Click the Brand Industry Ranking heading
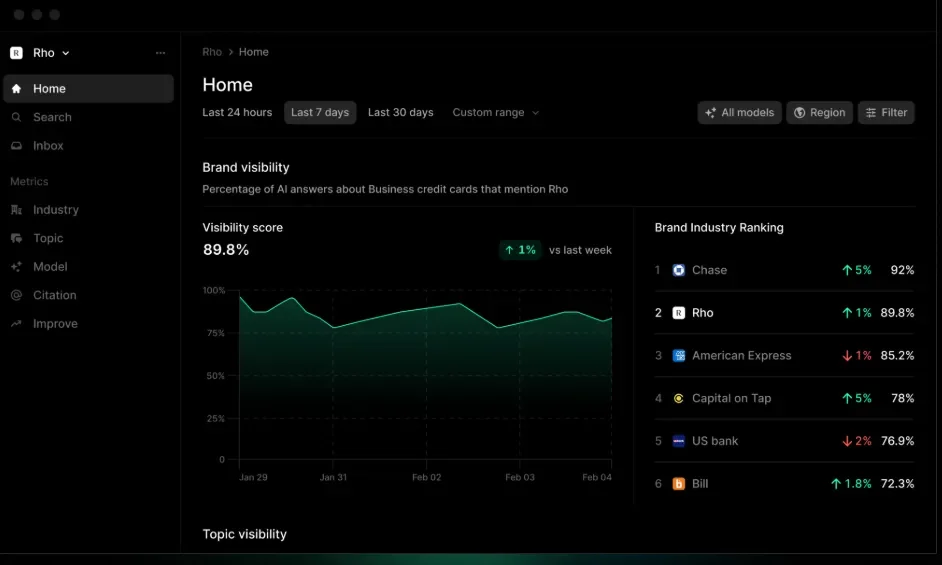This screenshot has width=942, height=565. 719,228
